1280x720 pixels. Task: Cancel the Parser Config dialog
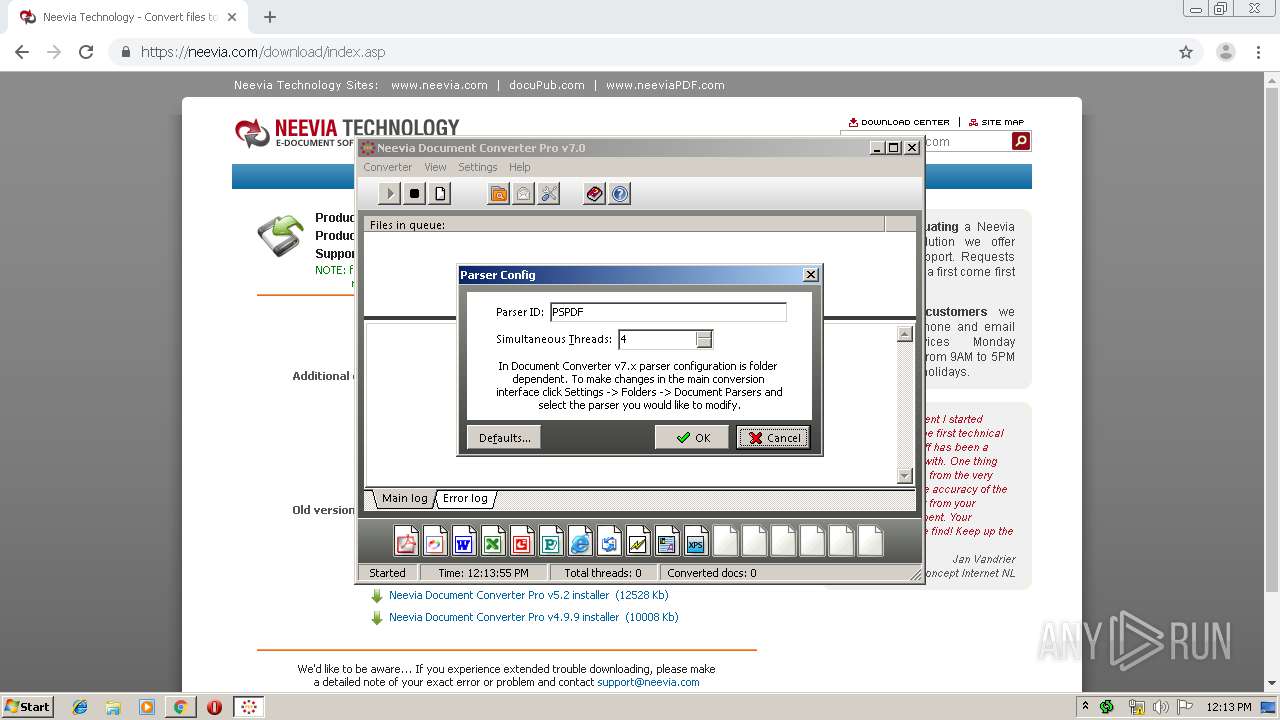point(774,438)
